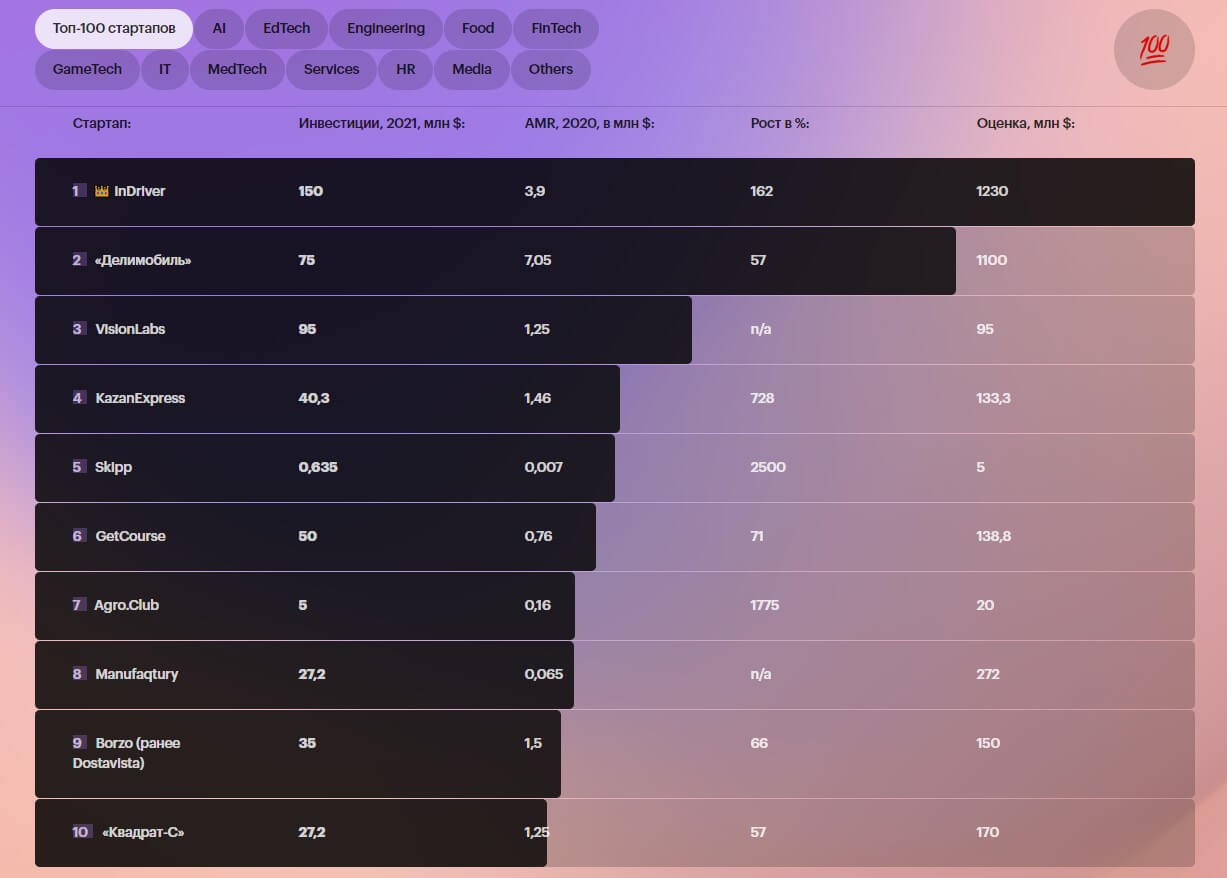Viewport: 1227px width, 878px height.
Task: Show the Food startups tab
Action: (477, 29)
